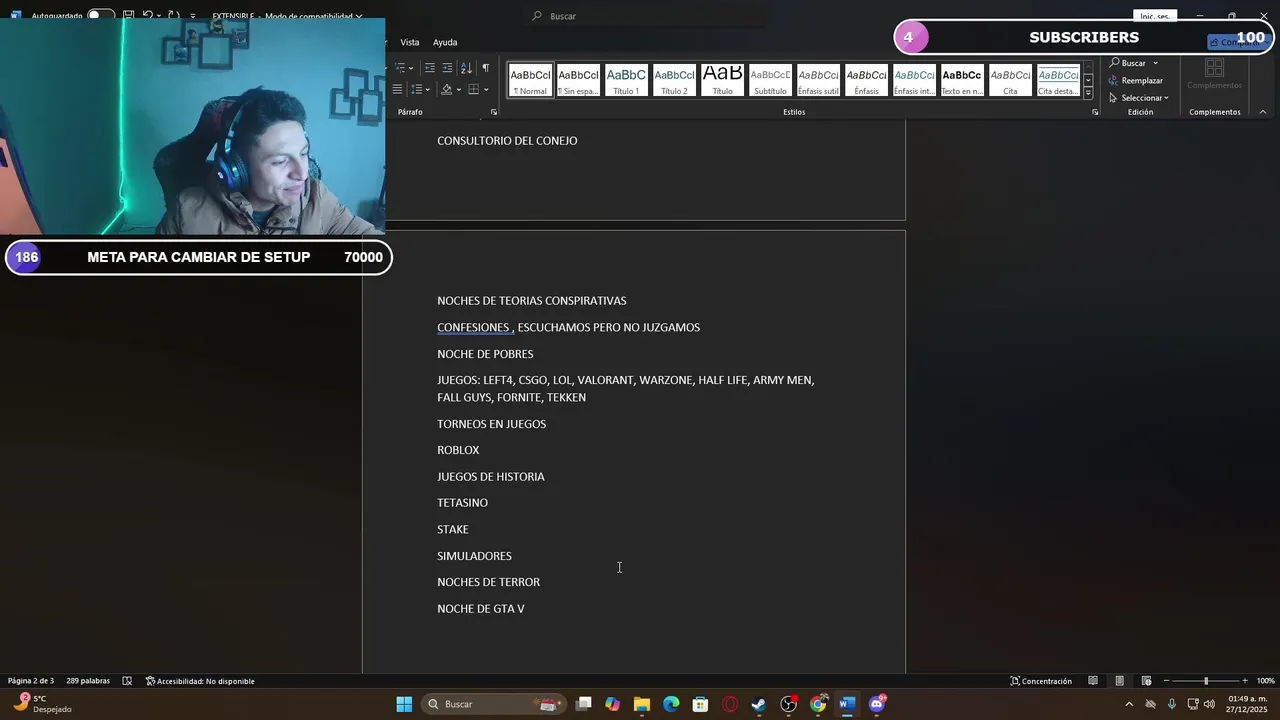
Task: Open borders dropdown arrow
Action: pos(486,89)
